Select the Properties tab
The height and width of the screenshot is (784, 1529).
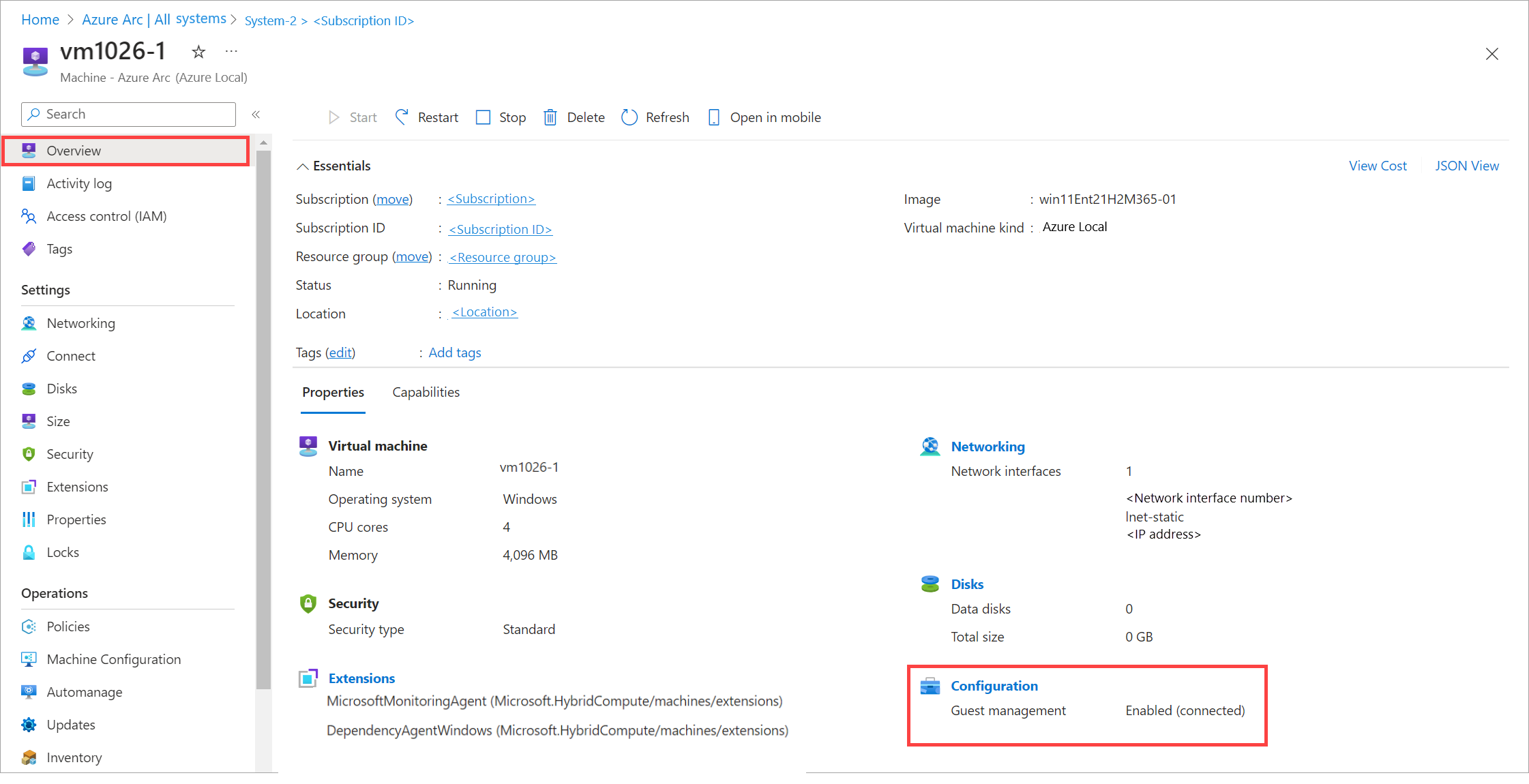pyautogui.click(x=333, y=392)
